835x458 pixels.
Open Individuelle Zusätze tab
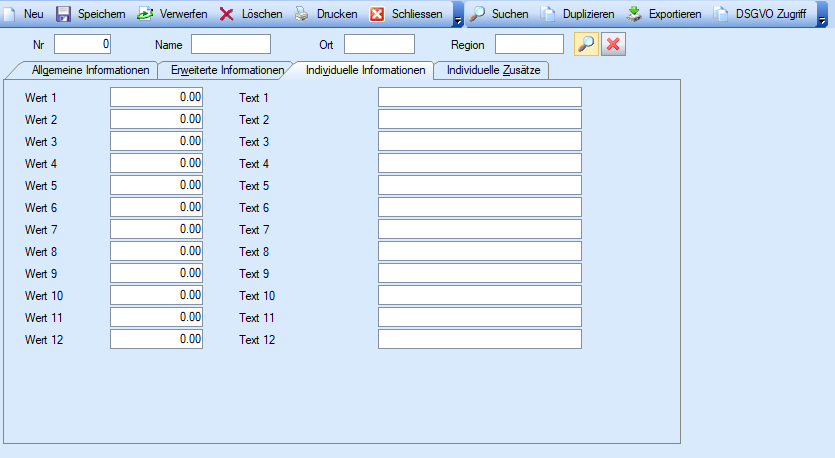coord(493,70)
